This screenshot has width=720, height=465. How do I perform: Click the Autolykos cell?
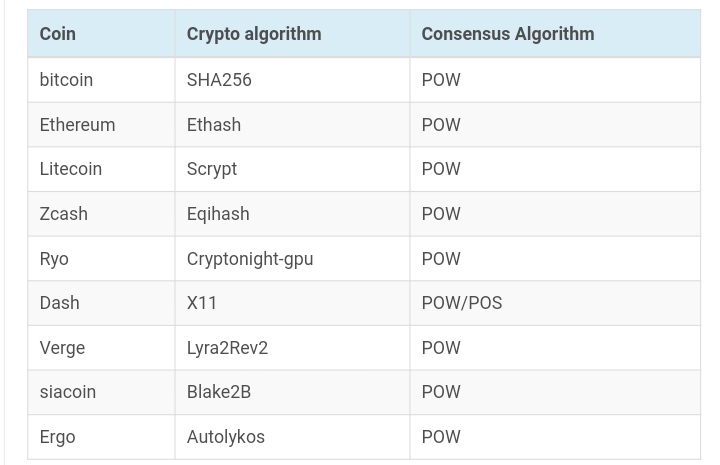coord(226,437)
